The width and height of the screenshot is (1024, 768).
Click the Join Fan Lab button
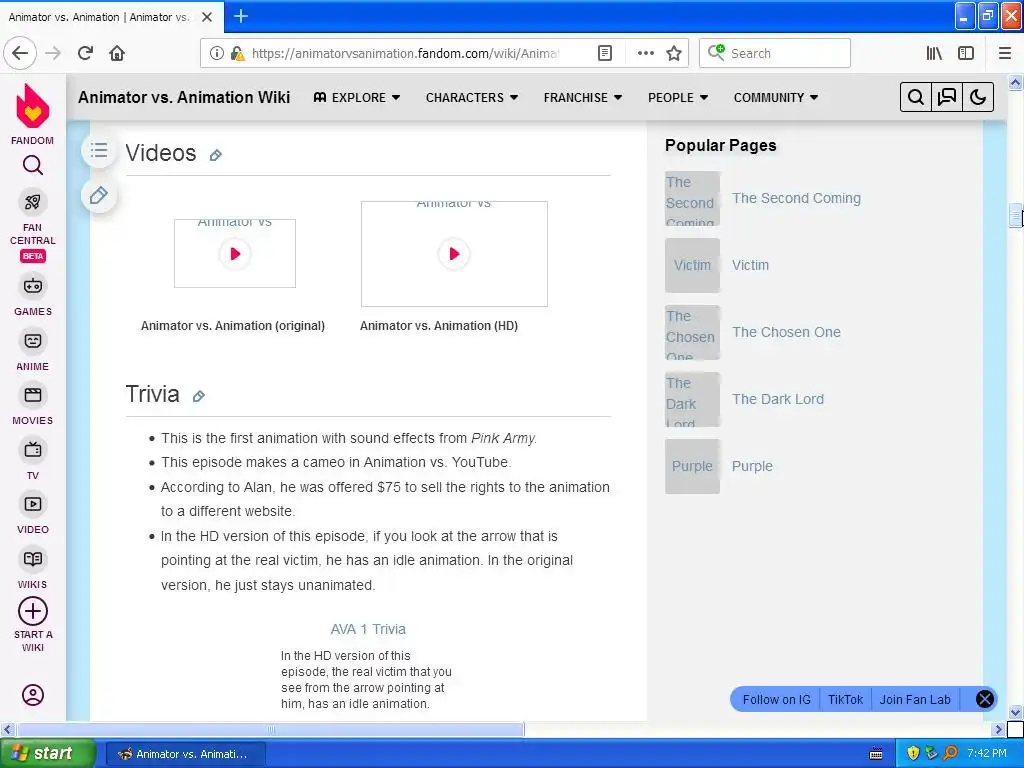pos(915,699)
